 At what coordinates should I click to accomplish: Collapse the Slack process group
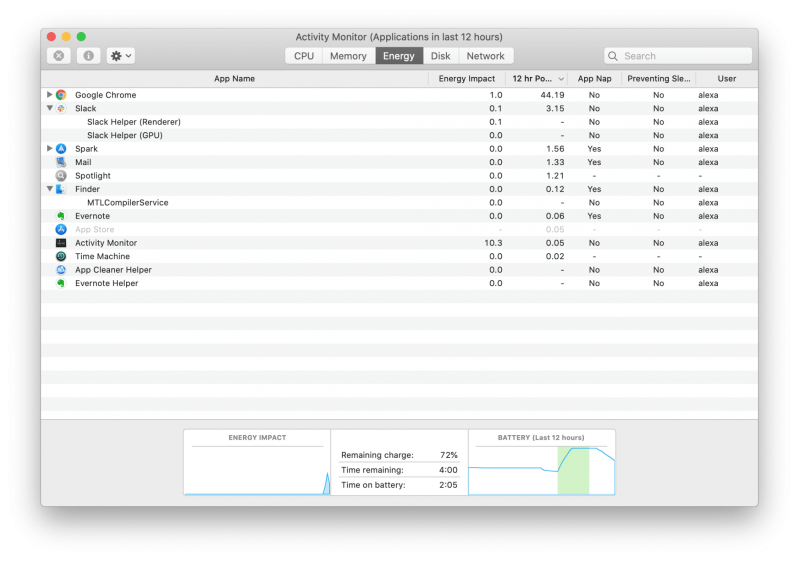pos(49,108)
